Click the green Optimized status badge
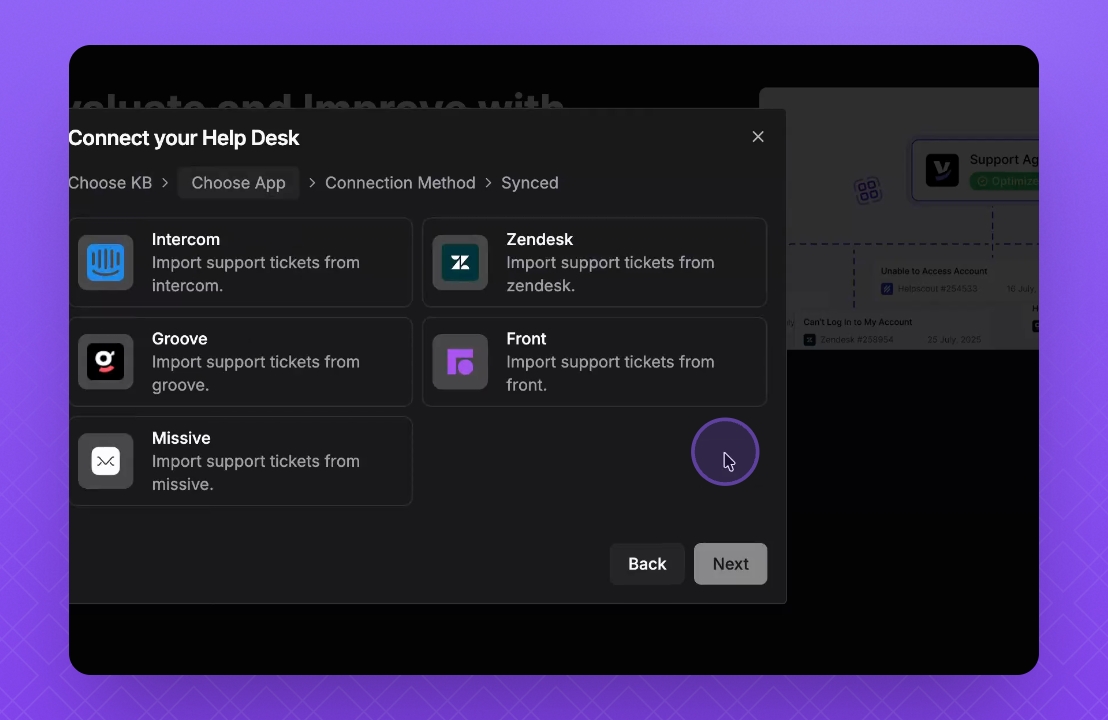 coord(1004,182)
